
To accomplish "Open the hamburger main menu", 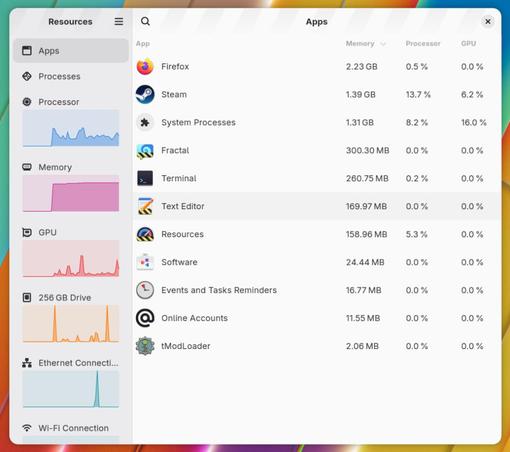I will [x=119, y=22].
